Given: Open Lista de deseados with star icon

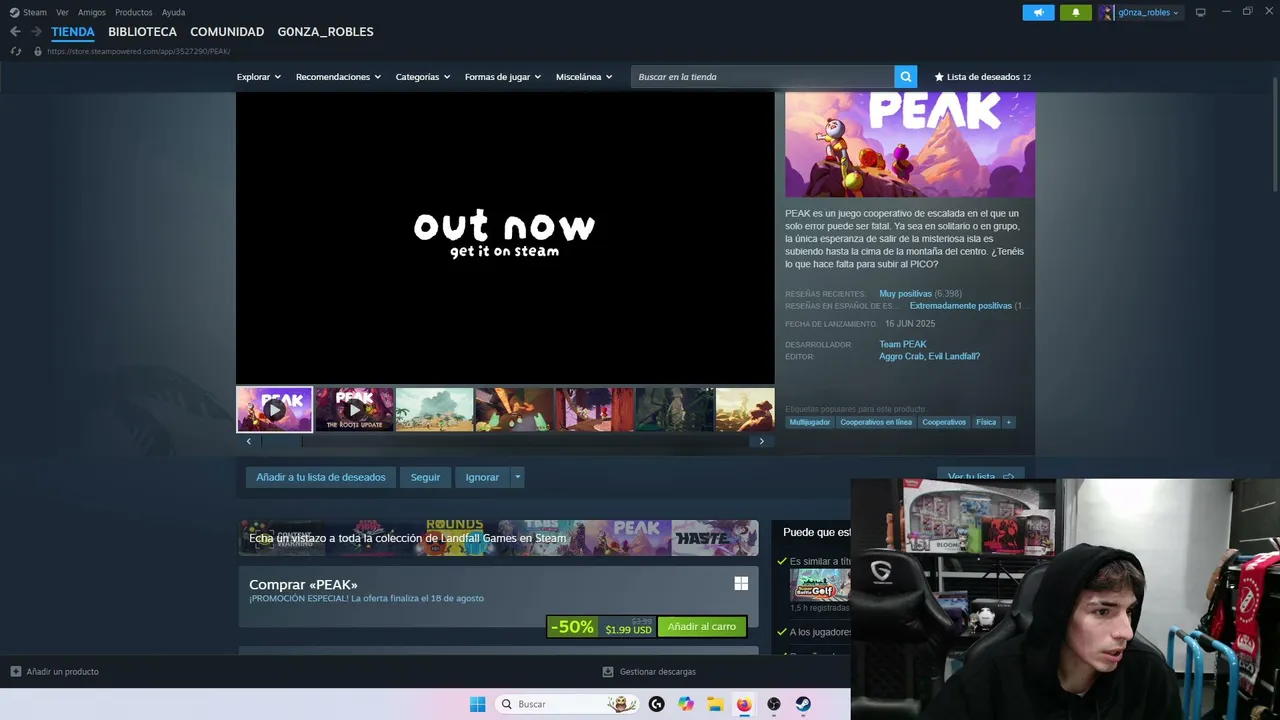Looking at the screenshot, I should 982,77.
